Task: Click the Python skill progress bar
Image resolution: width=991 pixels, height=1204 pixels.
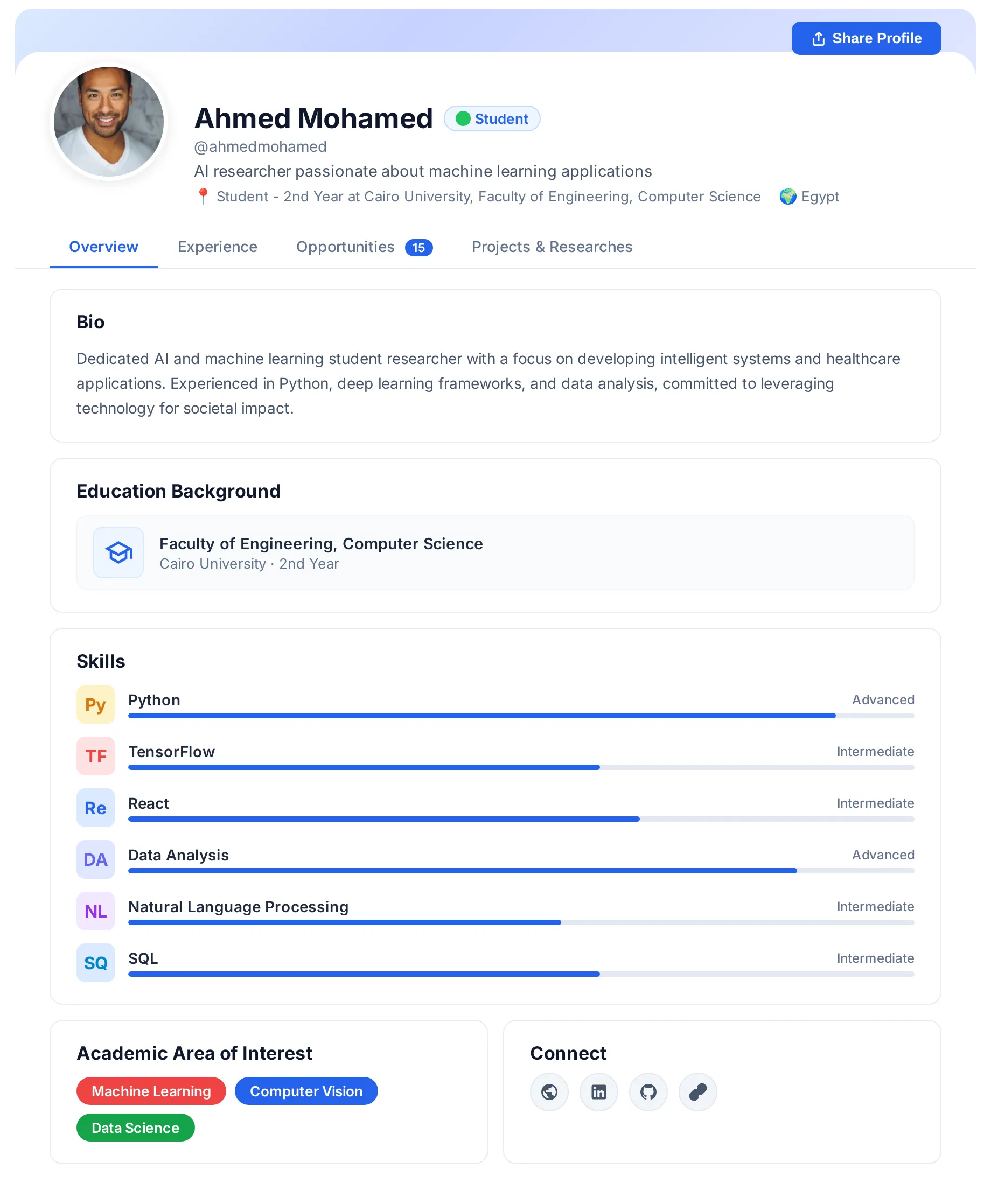Action: [x=521, y=716]
